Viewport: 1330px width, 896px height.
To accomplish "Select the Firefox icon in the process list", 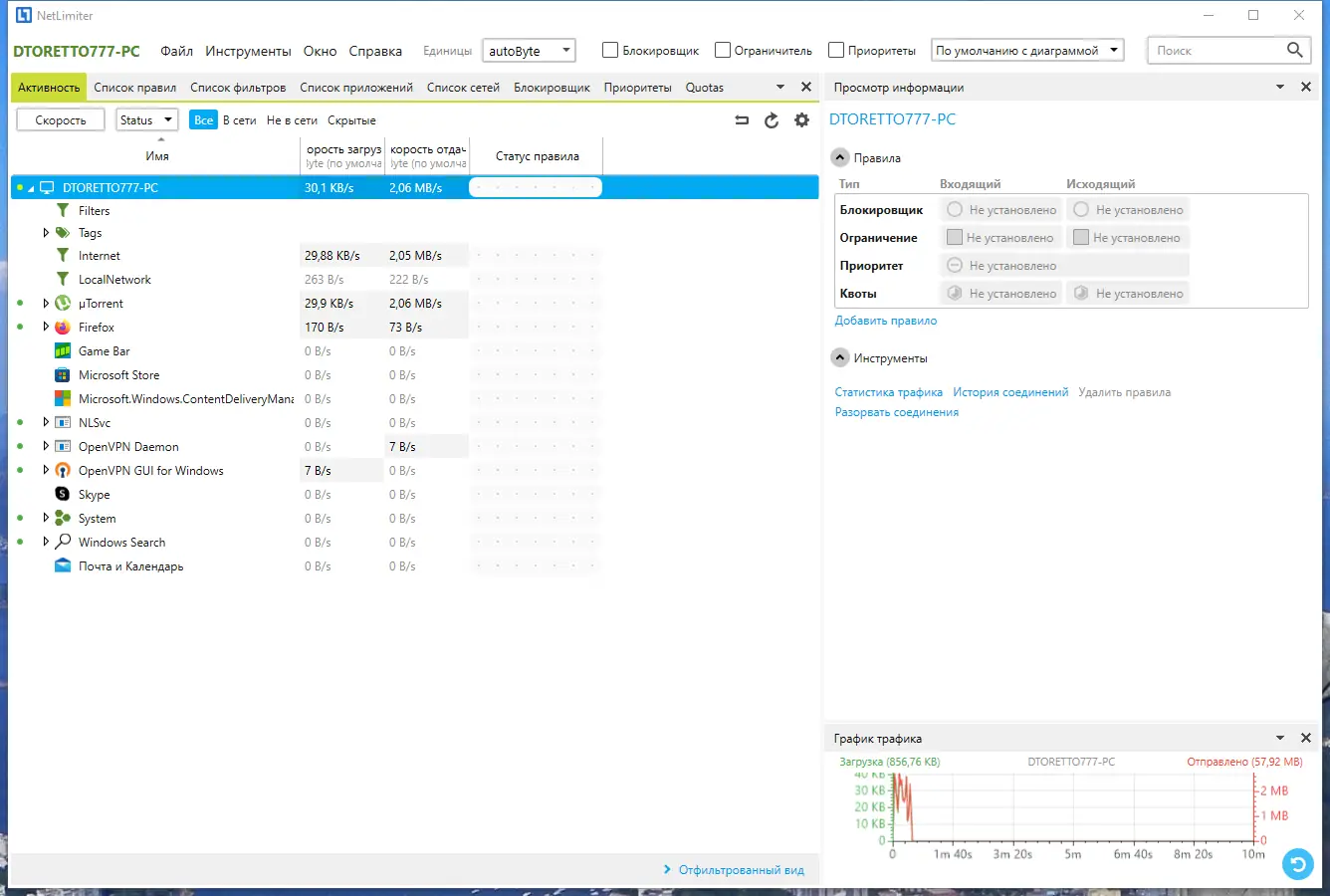I will click(x=62, y=327).
